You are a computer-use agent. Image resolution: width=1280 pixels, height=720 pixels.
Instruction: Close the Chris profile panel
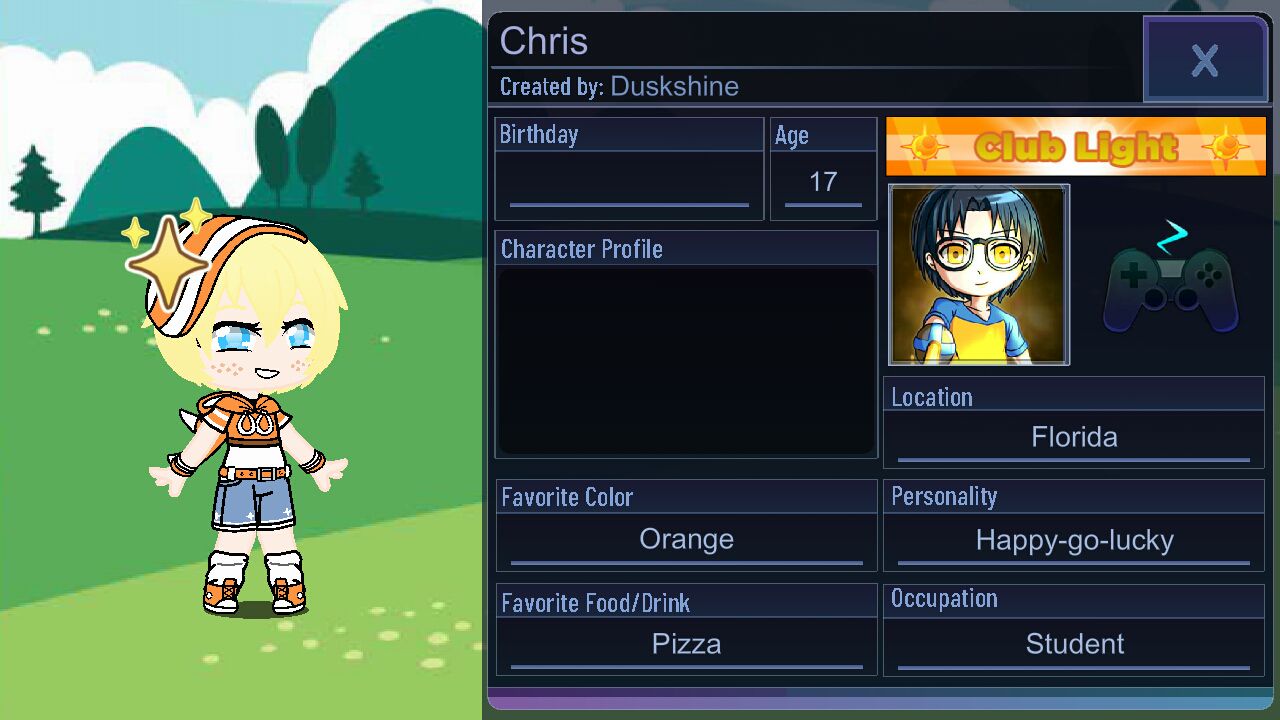[1206, 60]
